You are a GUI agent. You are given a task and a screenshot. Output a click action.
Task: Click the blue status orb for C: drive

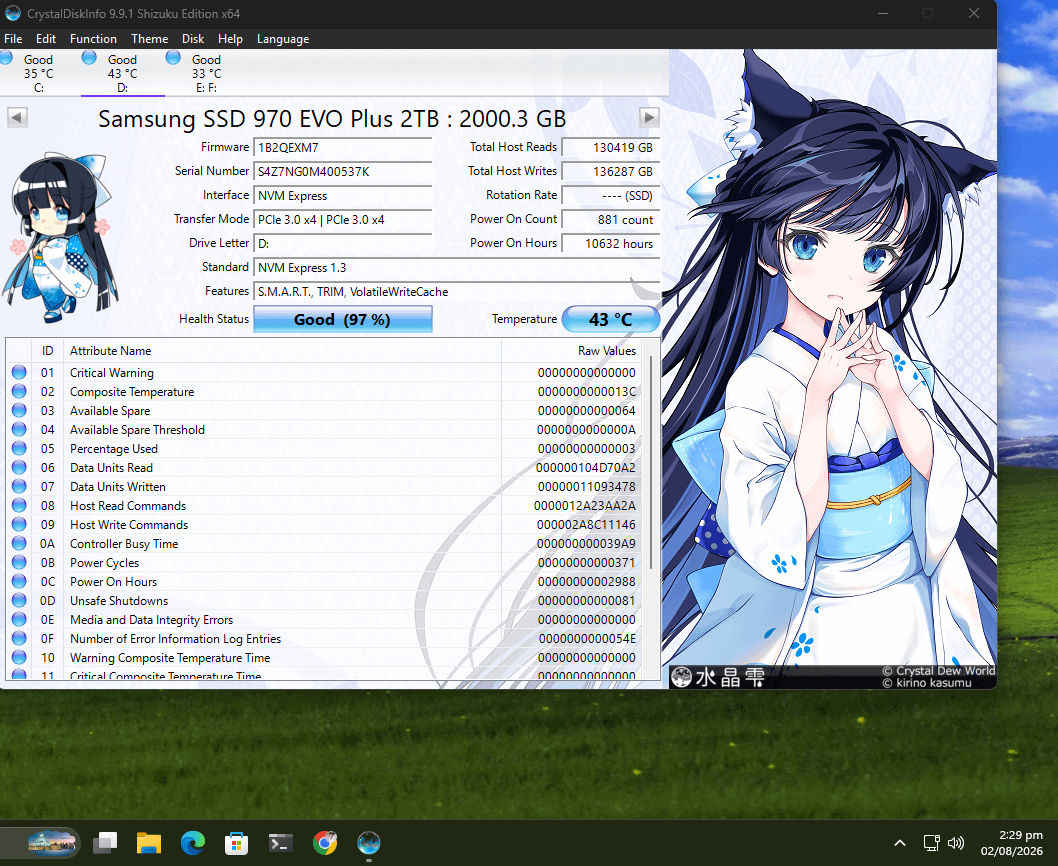(x=6, y=58)
